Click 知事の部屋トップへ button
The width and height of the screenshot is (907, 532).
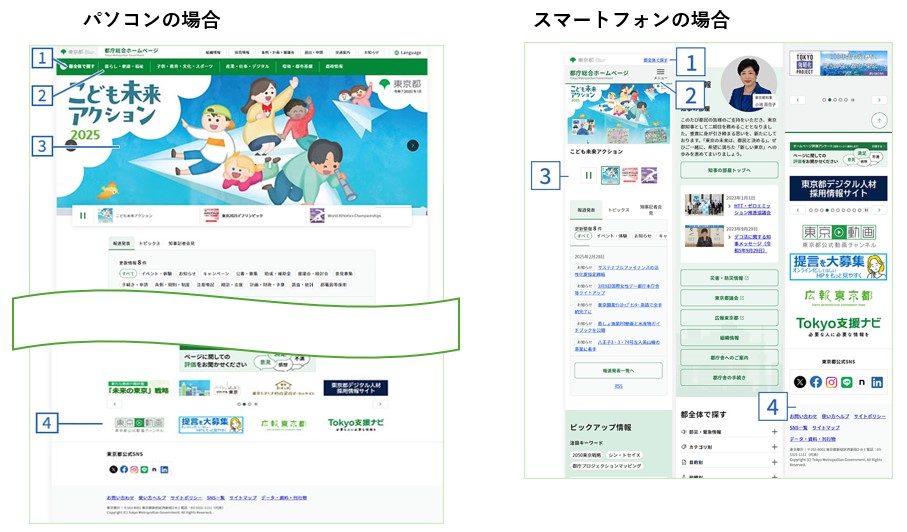(x=729, y=170)
